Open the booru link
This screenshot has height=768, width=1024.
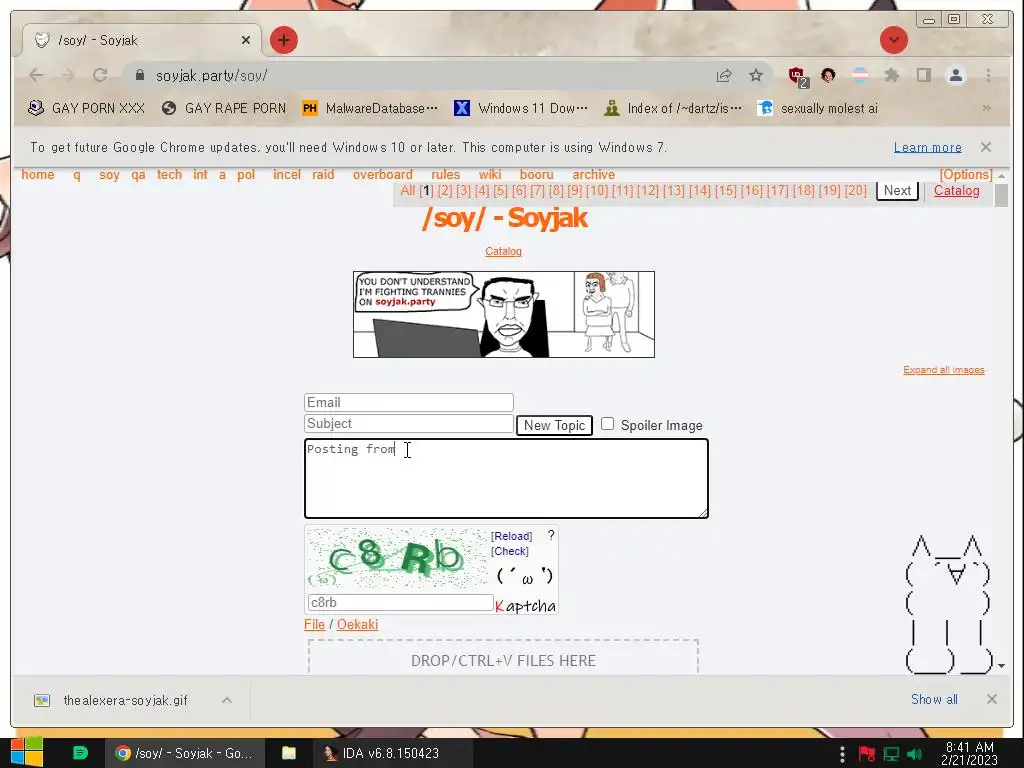tap(536, 174)
